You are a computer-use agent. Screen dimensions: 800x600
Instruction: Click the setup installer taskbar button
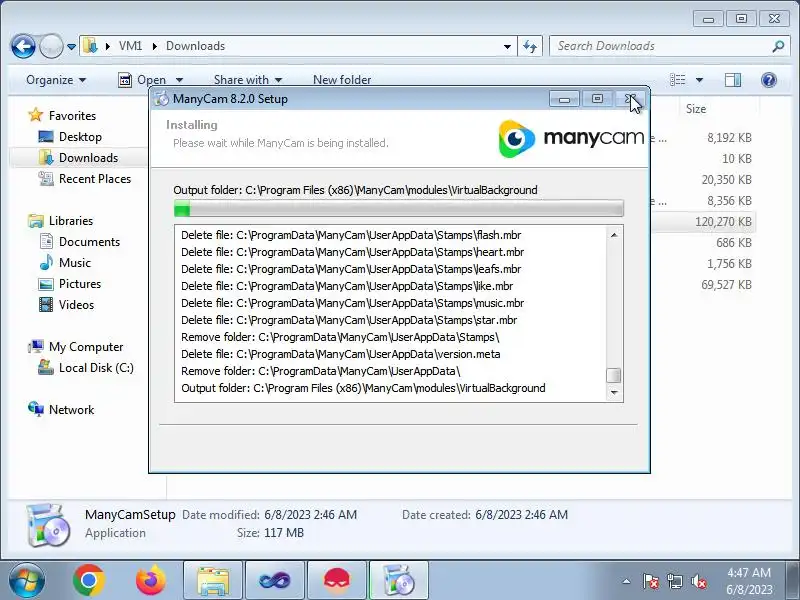(x=399, y=581)
